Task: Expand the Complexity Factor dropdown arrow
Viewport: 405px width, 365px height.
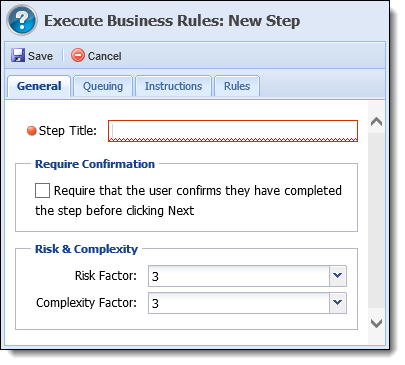Action: pos(338,303)
